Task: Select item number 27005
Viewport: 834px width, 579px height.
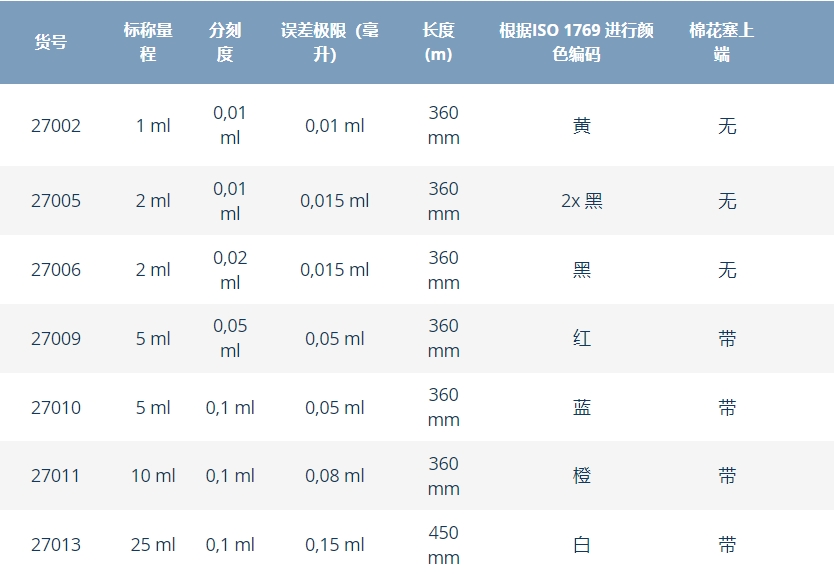Action: [56, 201]
